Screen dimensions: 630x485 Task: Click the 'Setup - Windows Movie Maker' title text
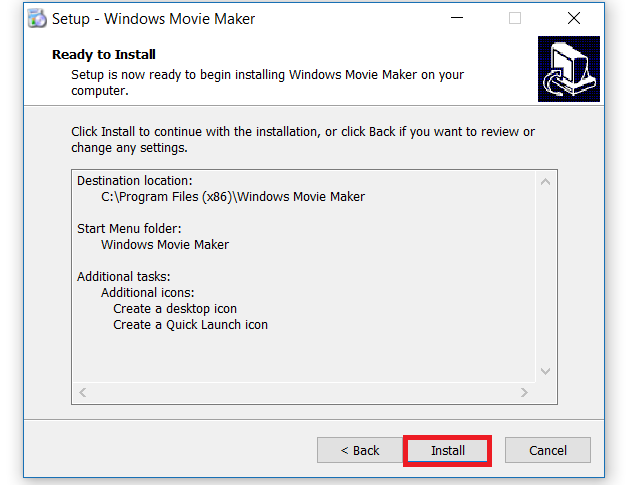(153, 18)
